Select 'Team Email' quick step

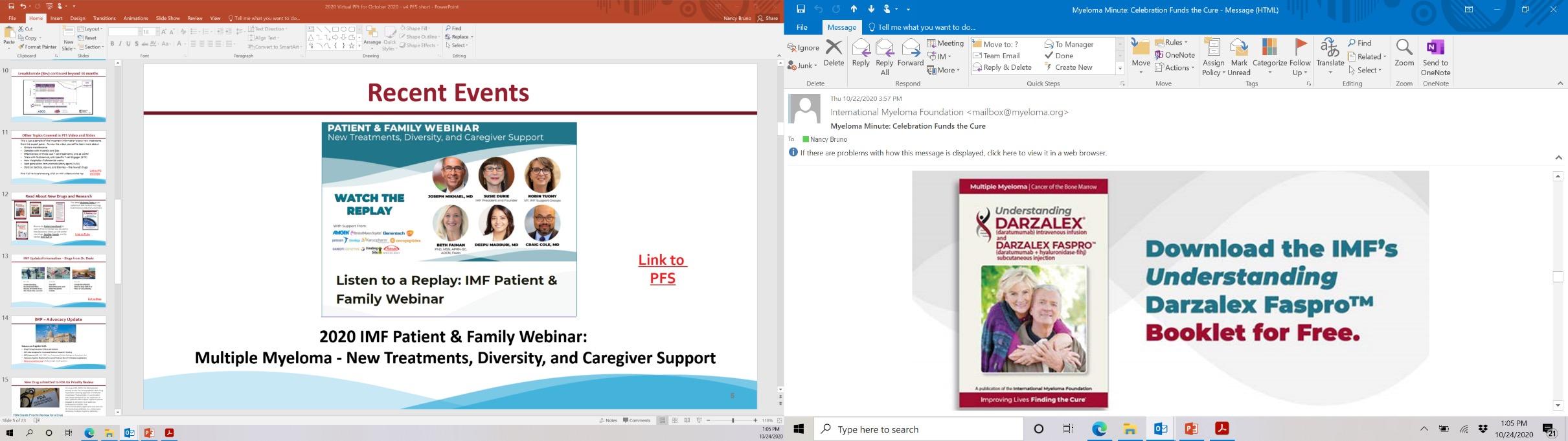997,56
